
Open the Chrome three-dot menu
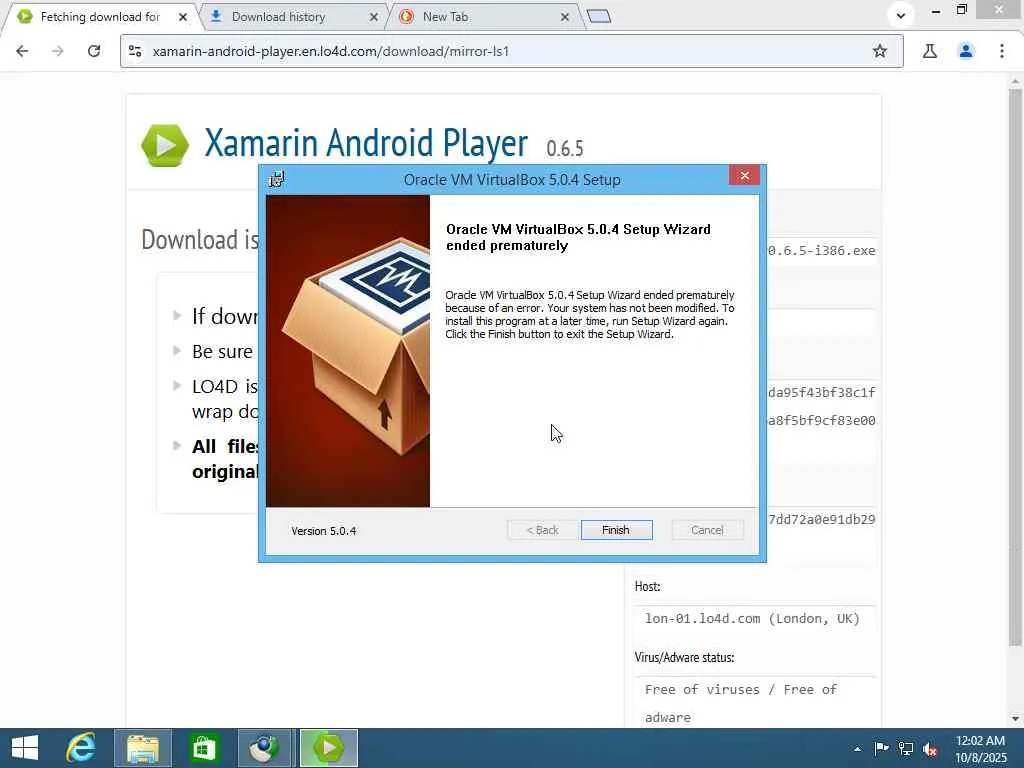pos(1002,51)
